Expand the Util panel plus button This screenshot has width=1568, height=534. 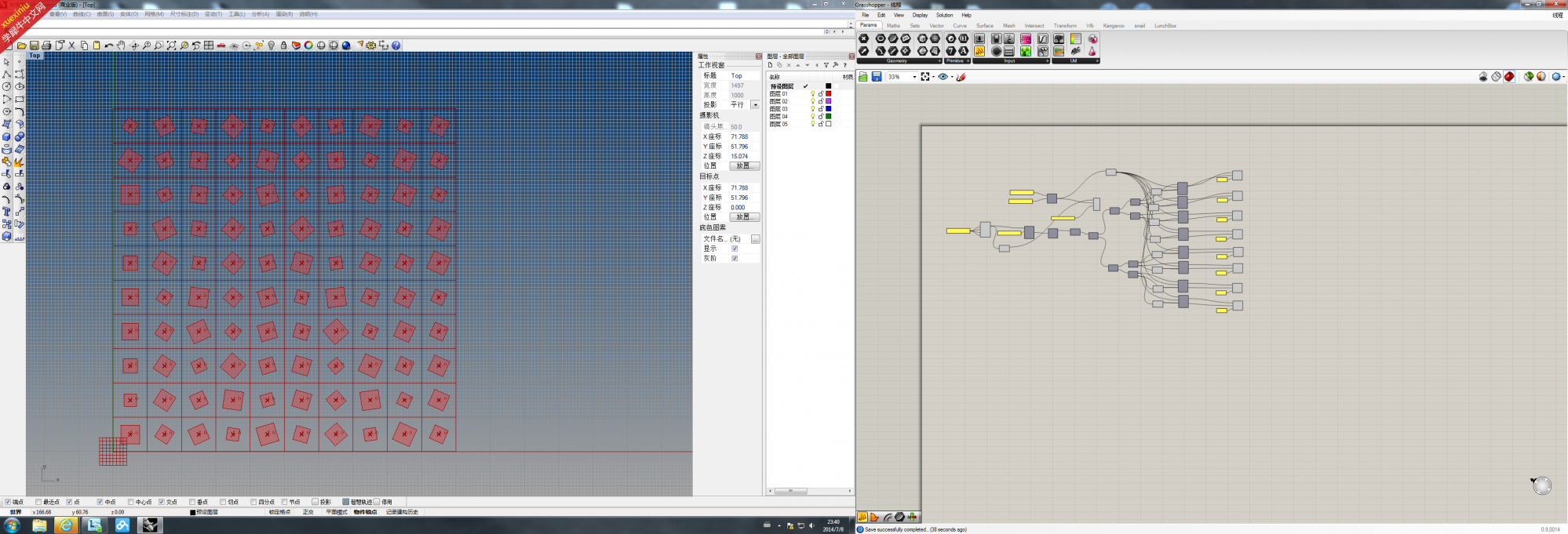click(1097, 61)
